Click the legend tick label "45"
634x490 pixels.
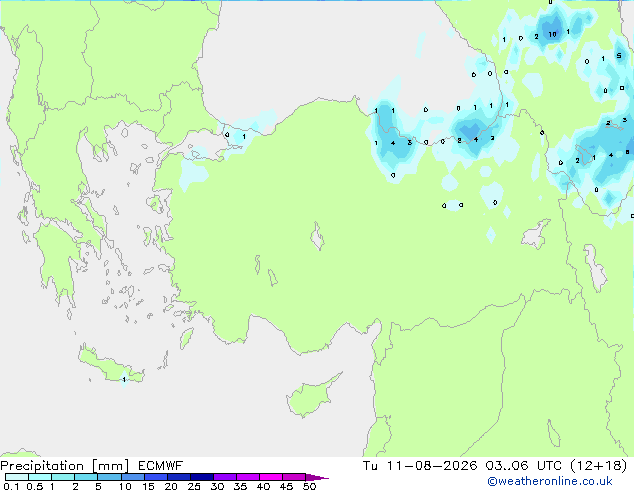pos(286,486)
